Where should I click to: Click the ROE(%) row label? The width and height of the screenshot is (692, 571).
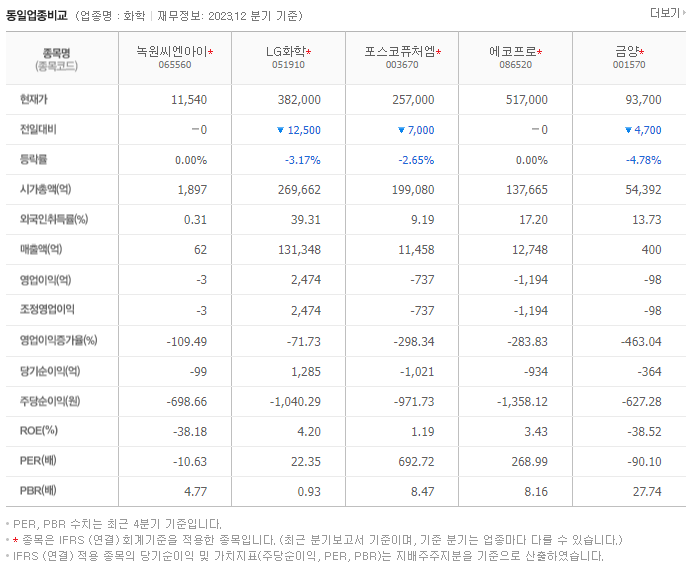tap(39, 431)
